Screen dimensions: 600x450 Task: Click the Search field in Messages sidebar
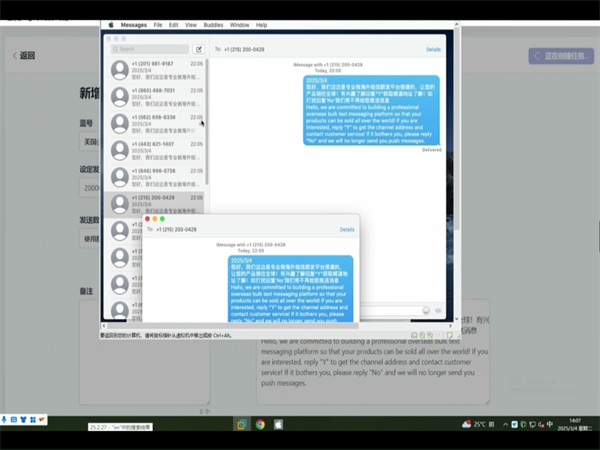(x=150, y=48)
